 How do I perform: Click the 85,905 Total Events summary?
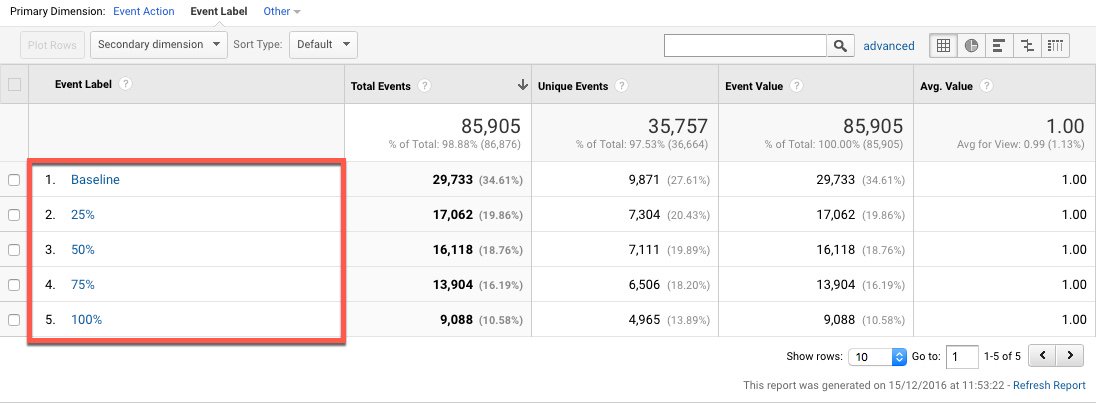click(491, 126)
